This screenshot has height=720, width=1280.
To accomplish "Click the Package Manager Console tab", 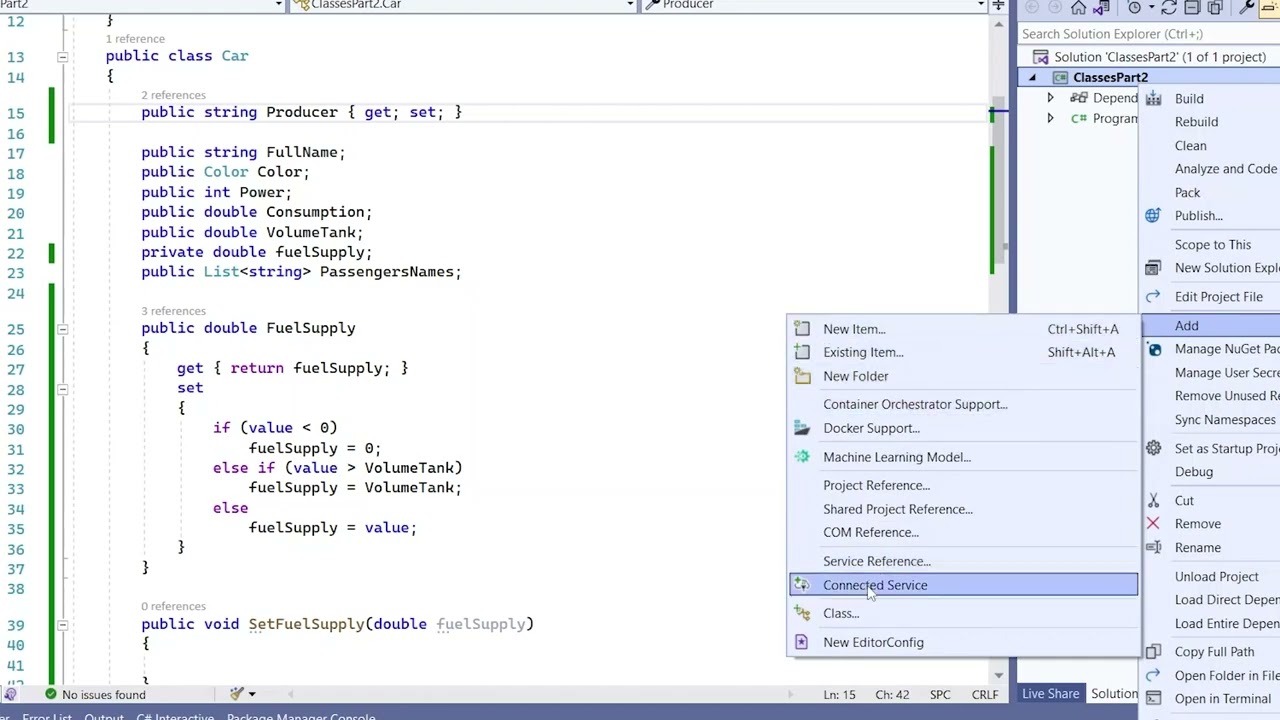I will pyautogui.click(x=301, y=716).
